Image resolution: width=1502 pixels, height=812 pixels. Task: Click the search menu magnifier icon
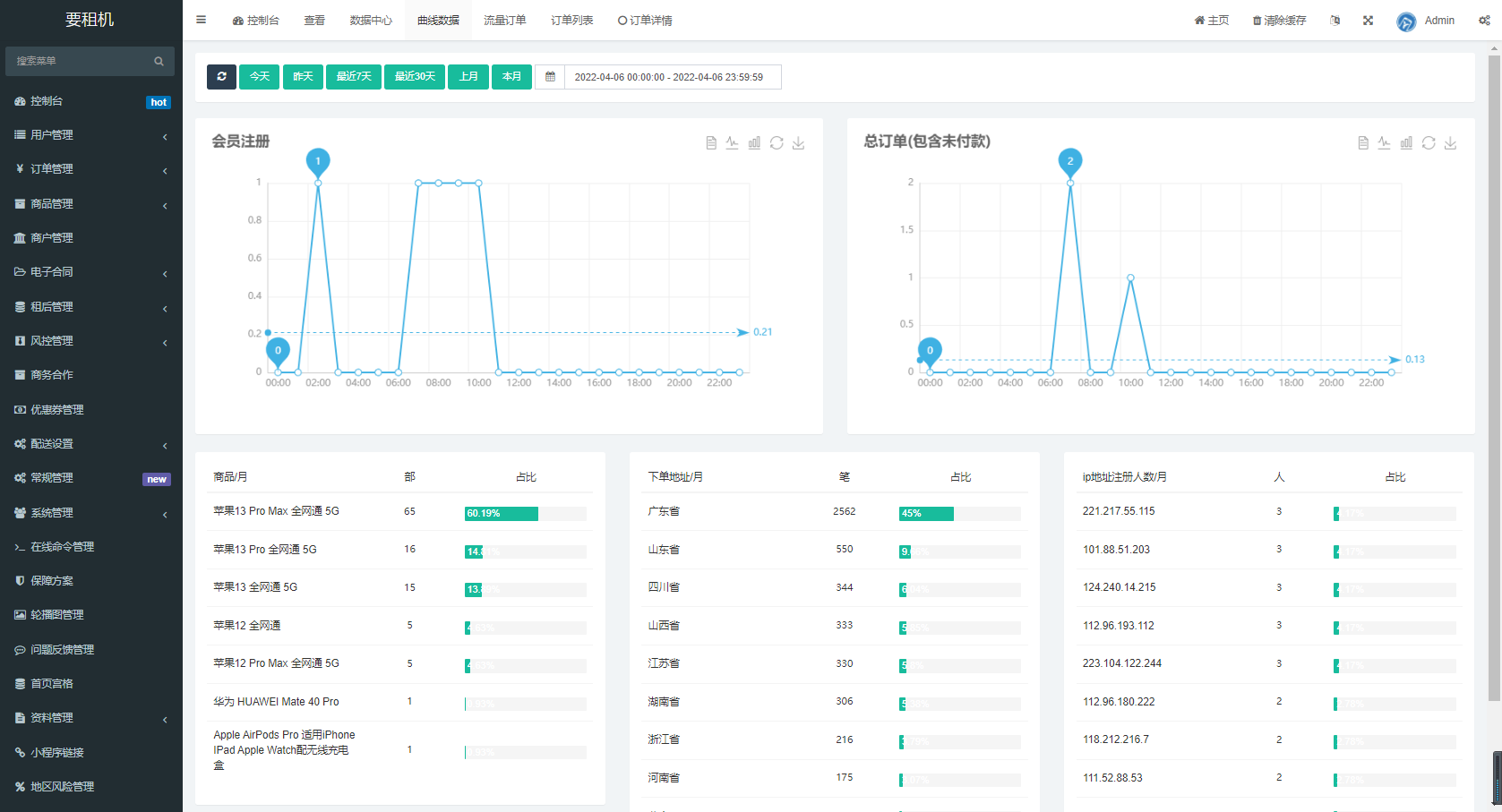pyautogui.click(x=159, y=61)
